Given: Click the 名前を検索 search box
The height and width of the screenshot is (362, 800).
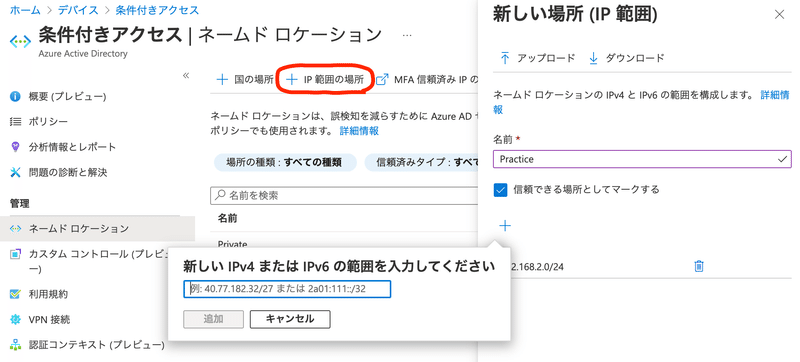Looking at the screenshot, I should (345, 195).
